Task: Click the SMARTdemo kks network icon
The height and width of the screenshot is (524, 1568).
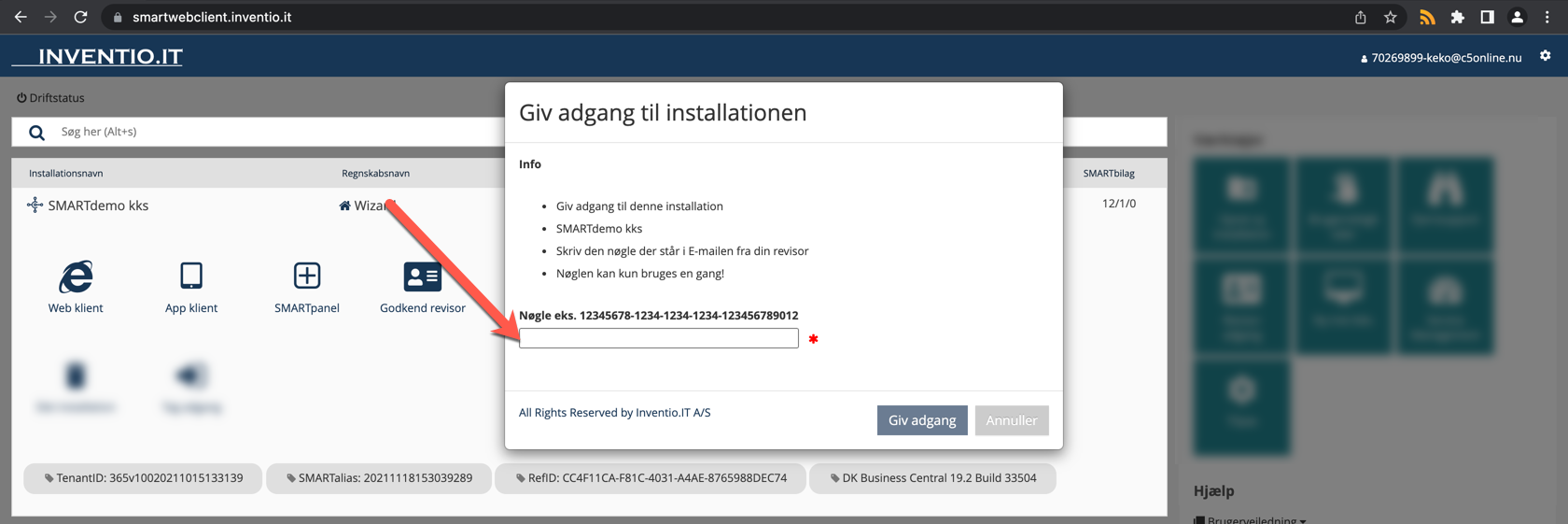Action: [x=35, y=205]
